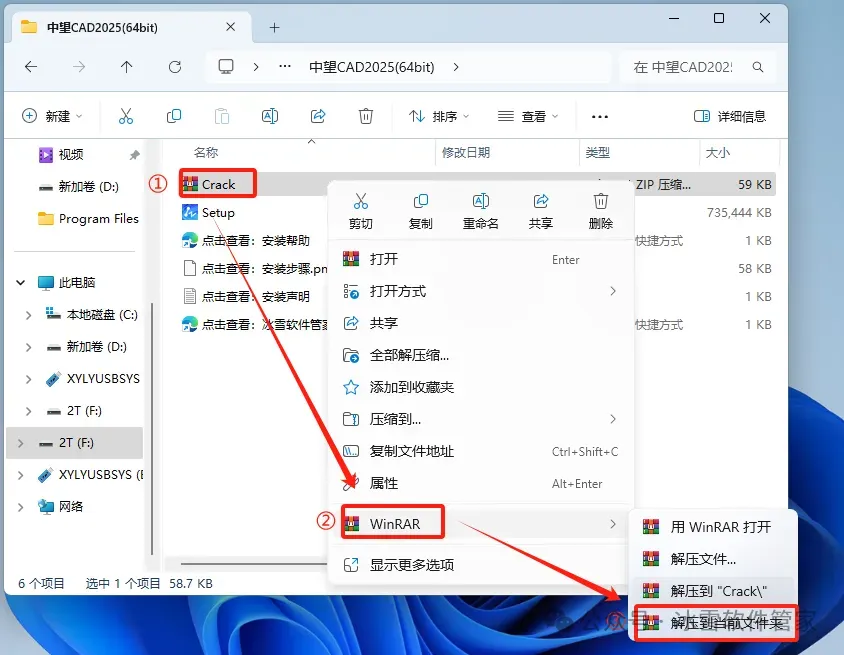Select the Crack archive file

click(218, 185)
